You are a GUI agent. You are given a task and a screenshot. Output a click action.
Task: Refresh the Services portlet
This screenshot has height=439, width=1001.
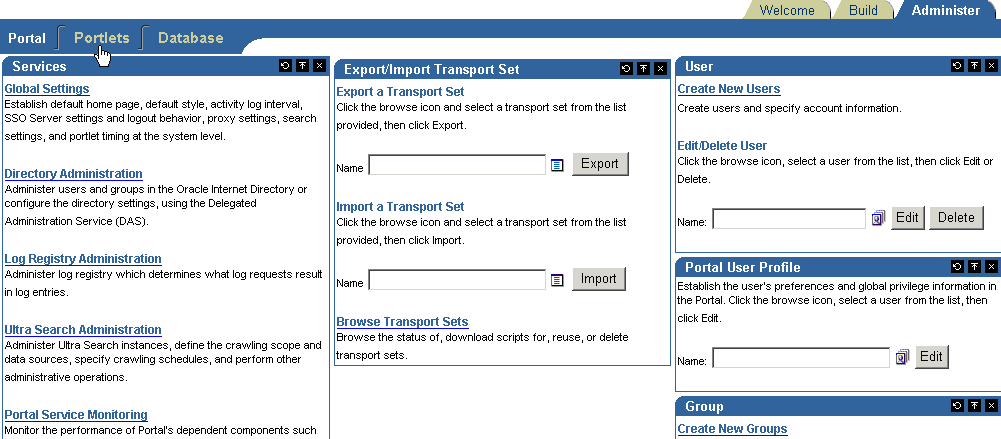[286, 66]
